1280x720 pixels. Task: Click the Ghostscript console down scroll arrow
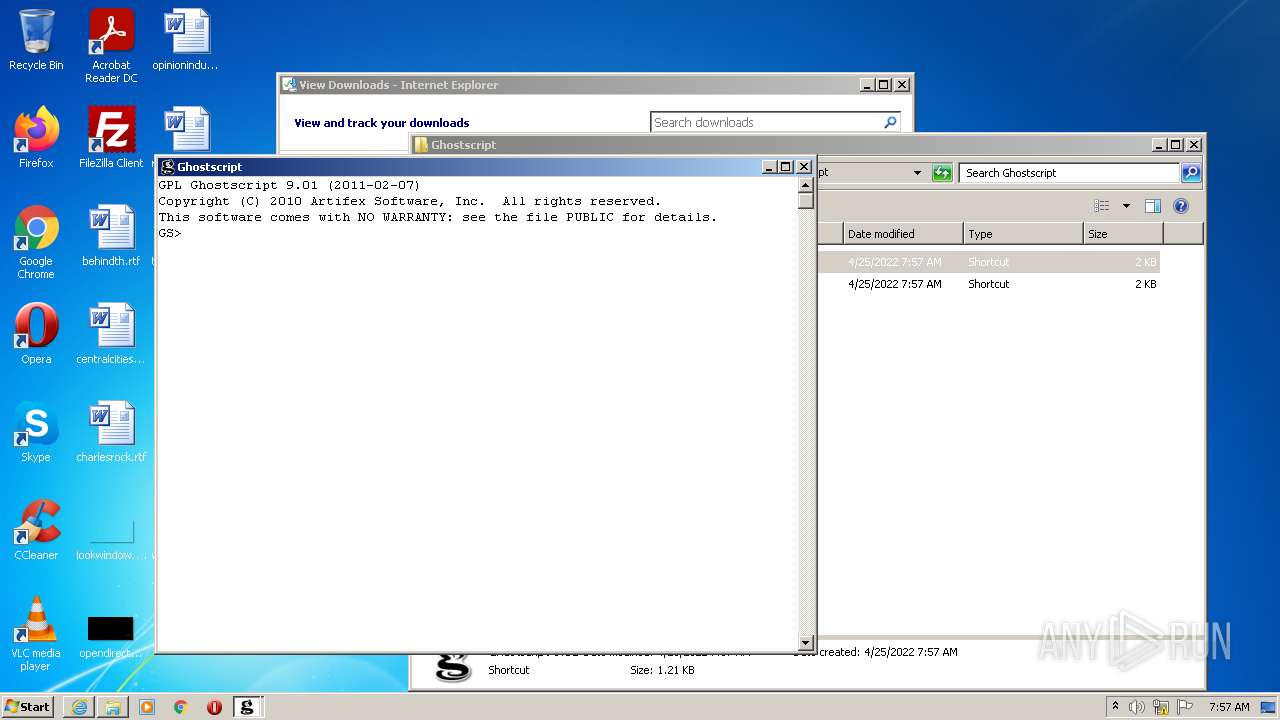[x=806, y=643]
